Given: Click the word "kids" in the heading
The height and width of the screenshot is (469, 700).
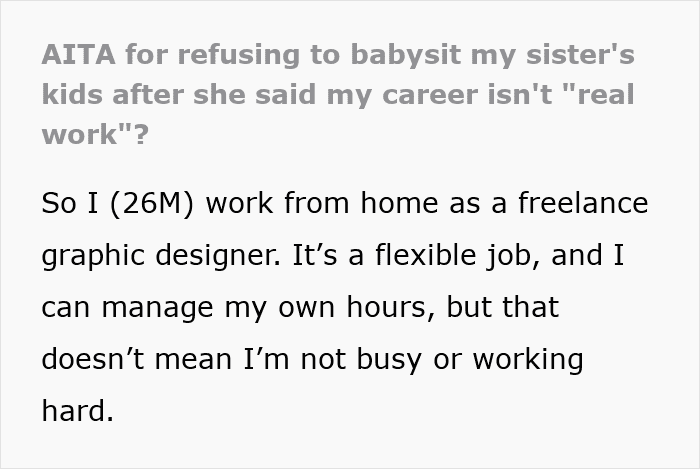Looking at the screenshot, I should (x=72, y=94).
